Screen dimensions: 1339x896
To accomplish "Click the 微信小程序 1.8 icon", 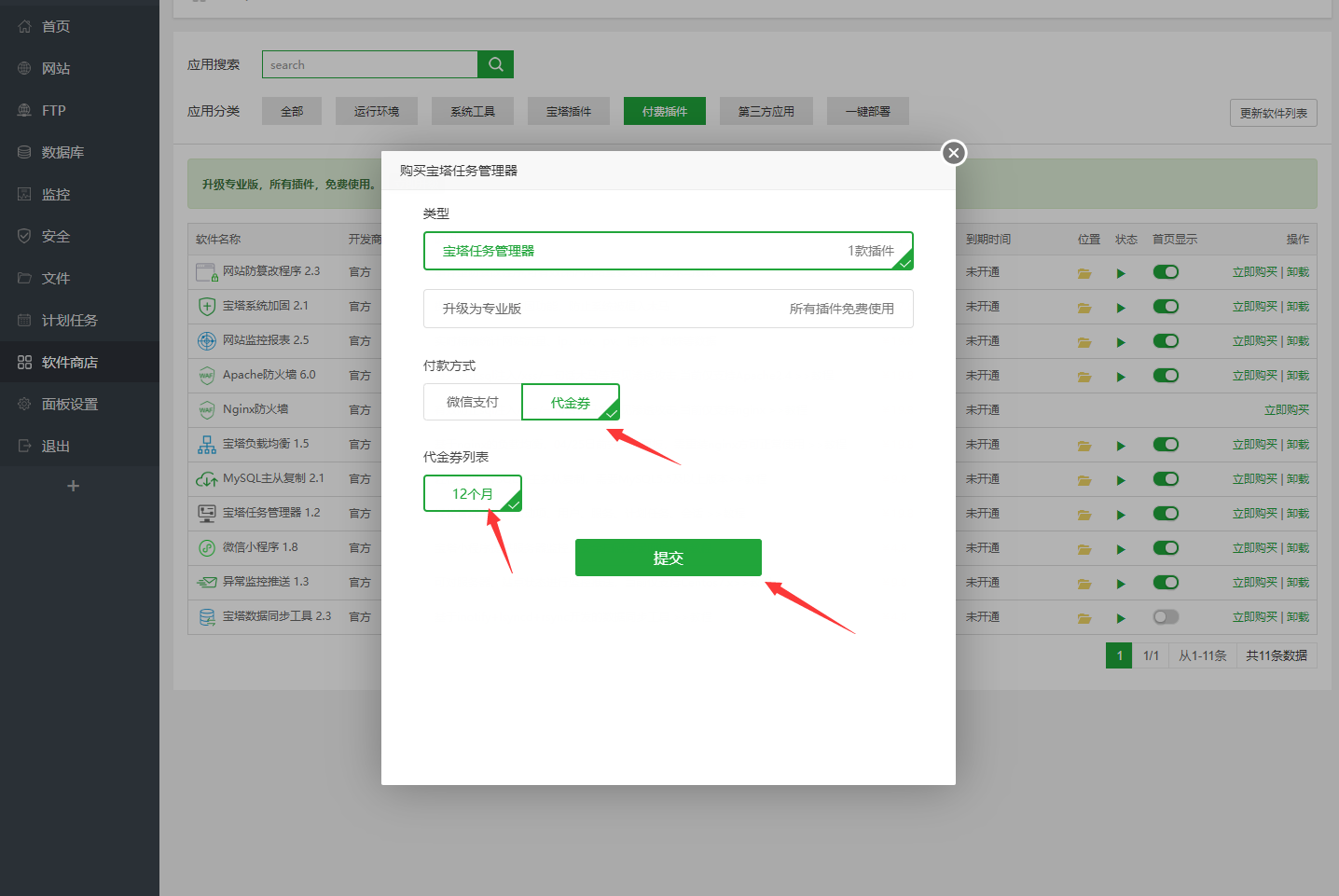I will pyautogui.click(x=207, y=547).
